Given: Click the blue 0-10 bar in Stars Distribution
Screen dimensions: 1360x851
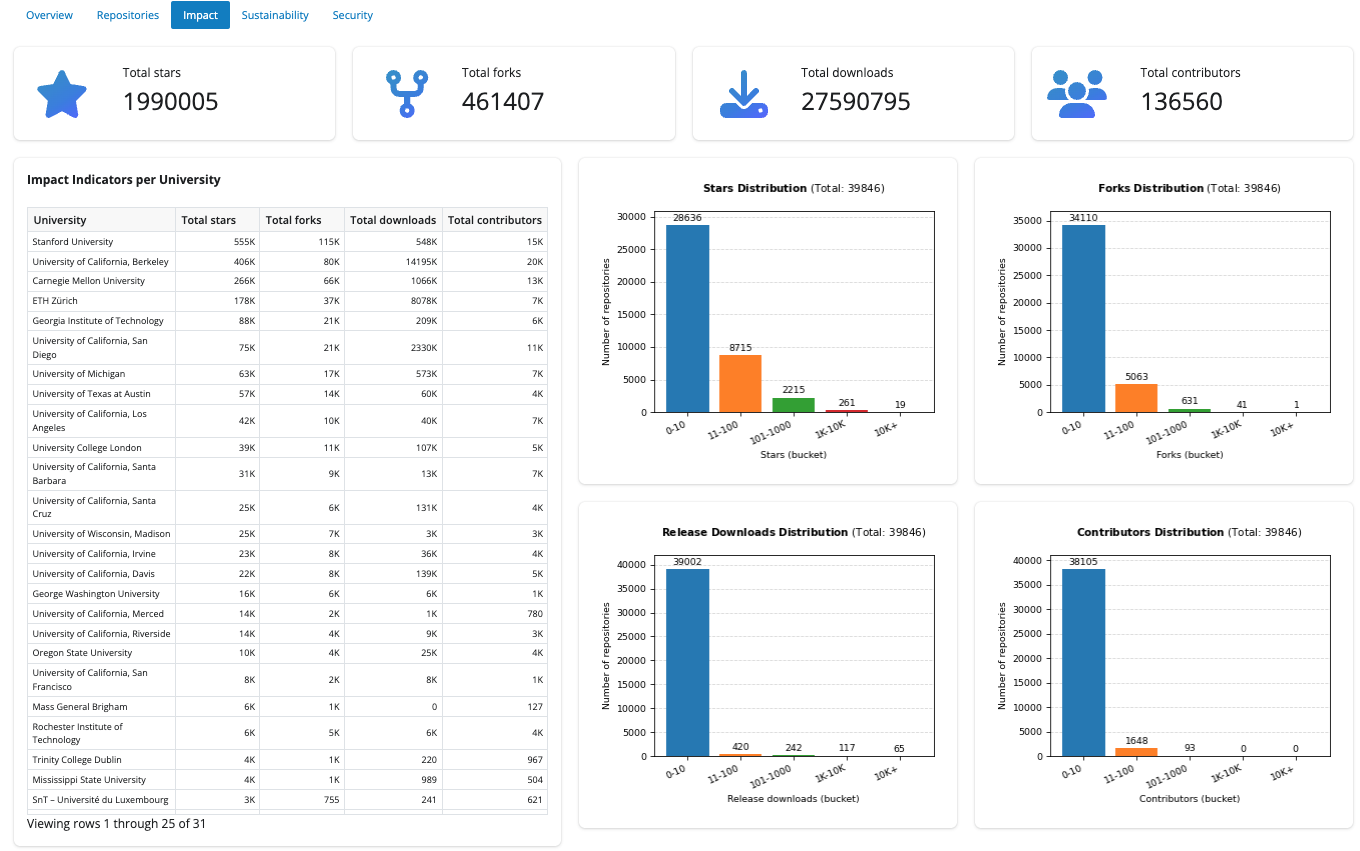Looking at the screenshot, I should coord(687,318).
